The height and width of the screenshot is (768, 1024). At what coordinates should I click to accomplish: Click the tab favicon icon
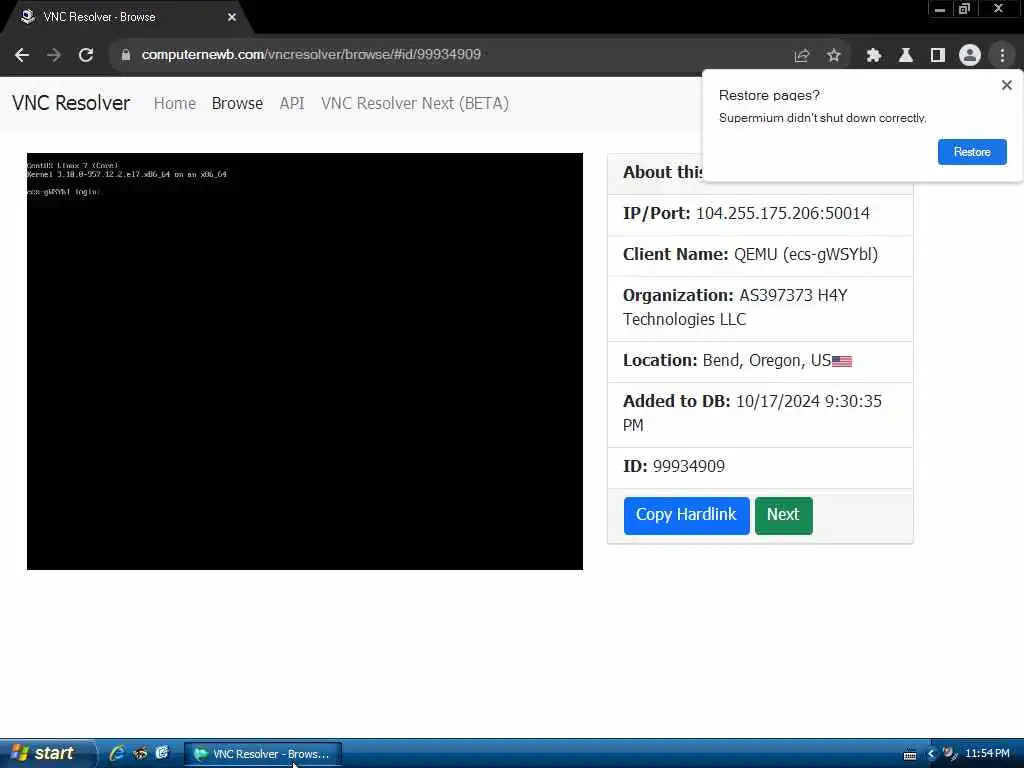(x=27, y=17)
